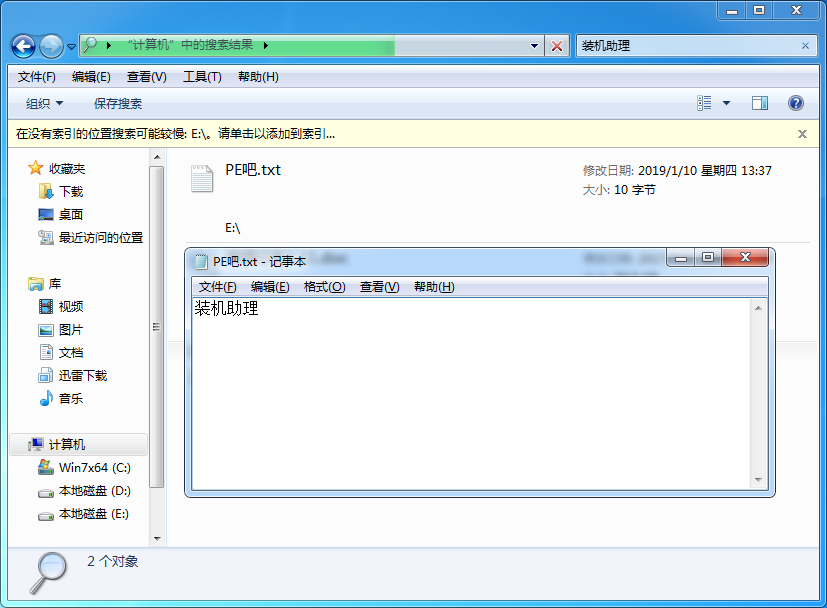Click the 保存搜索 button

pyautogui.click(x=118, y=103)
